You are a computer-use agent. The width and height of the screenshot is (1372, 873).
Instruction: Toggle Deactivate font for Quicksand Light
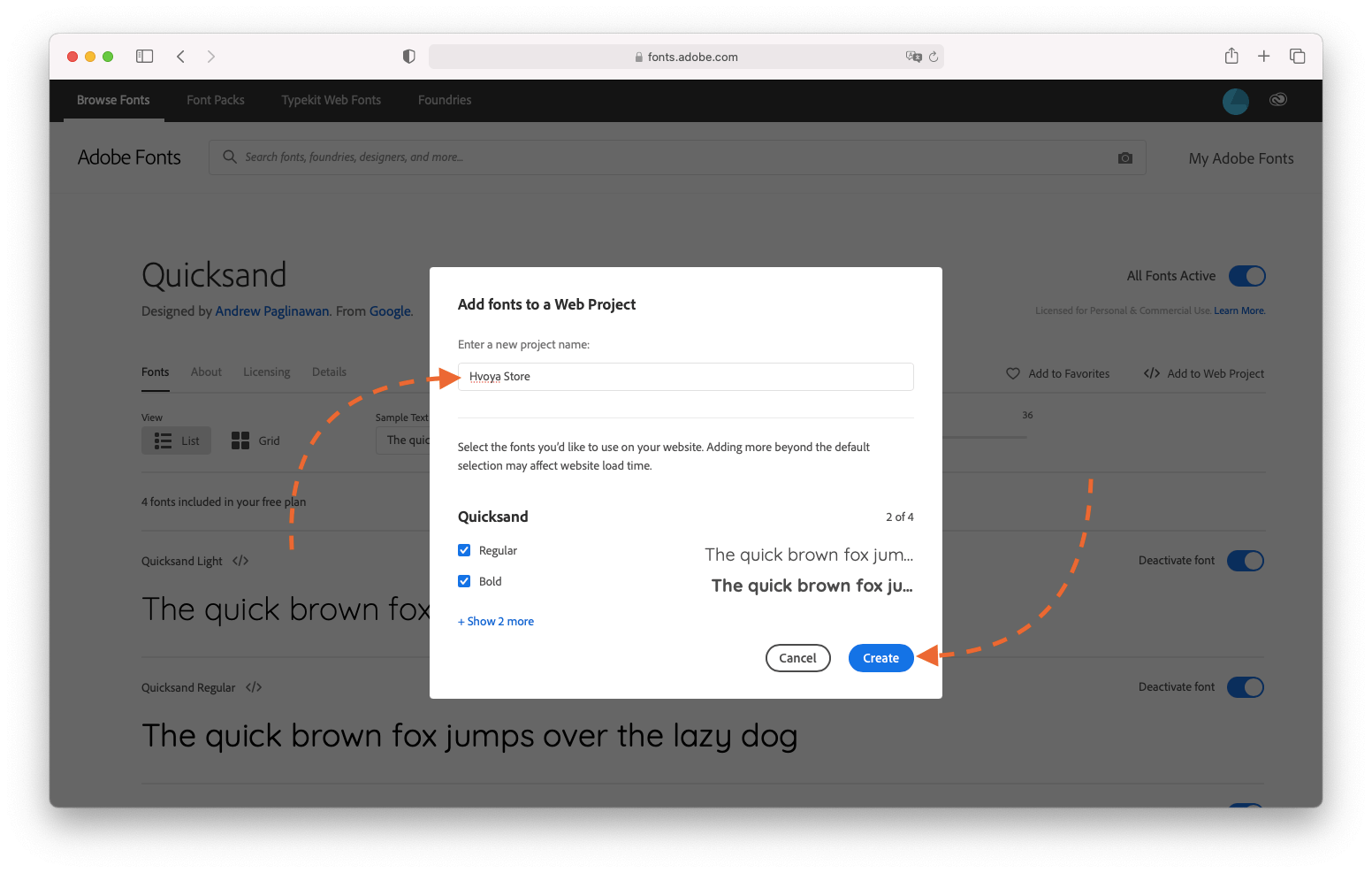1246,561
